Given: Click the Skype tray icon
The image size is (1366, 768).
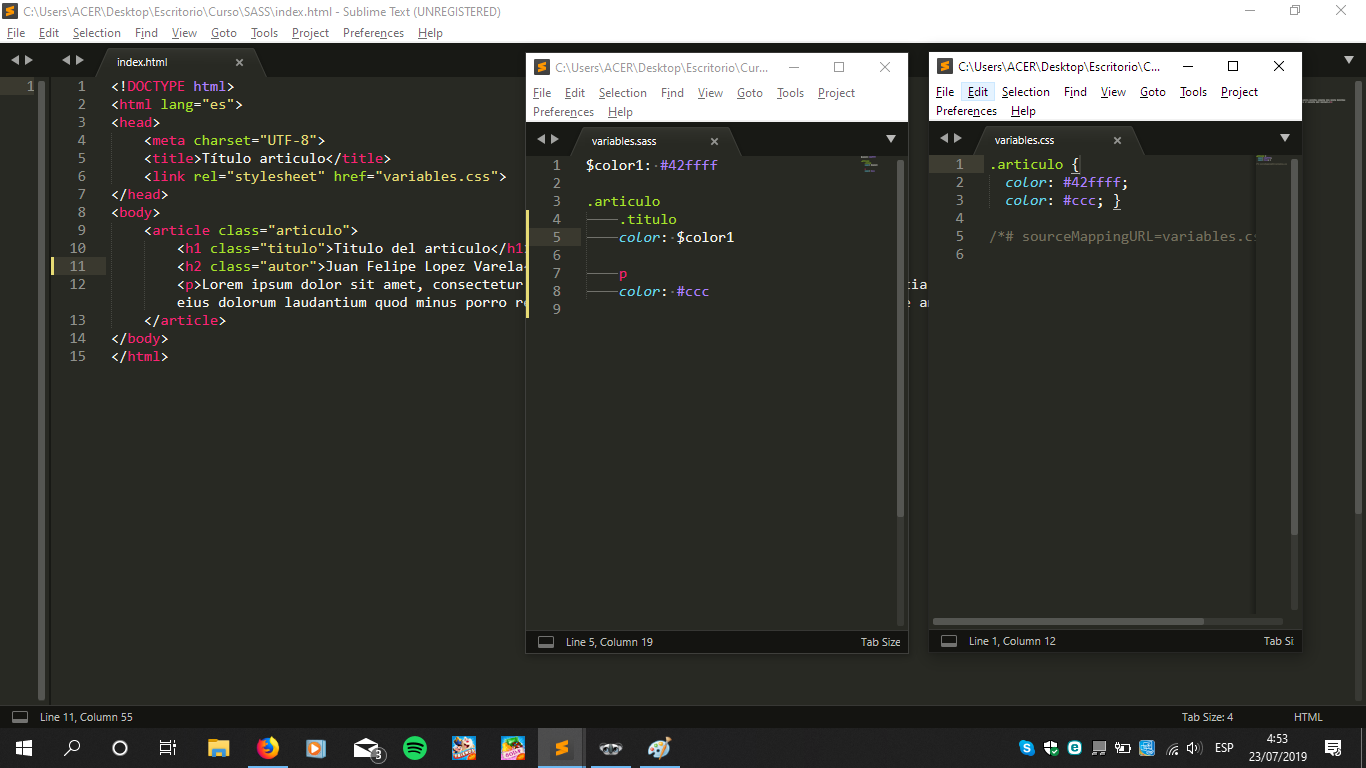Looking at the screenshot, I should click(1027, 748).
